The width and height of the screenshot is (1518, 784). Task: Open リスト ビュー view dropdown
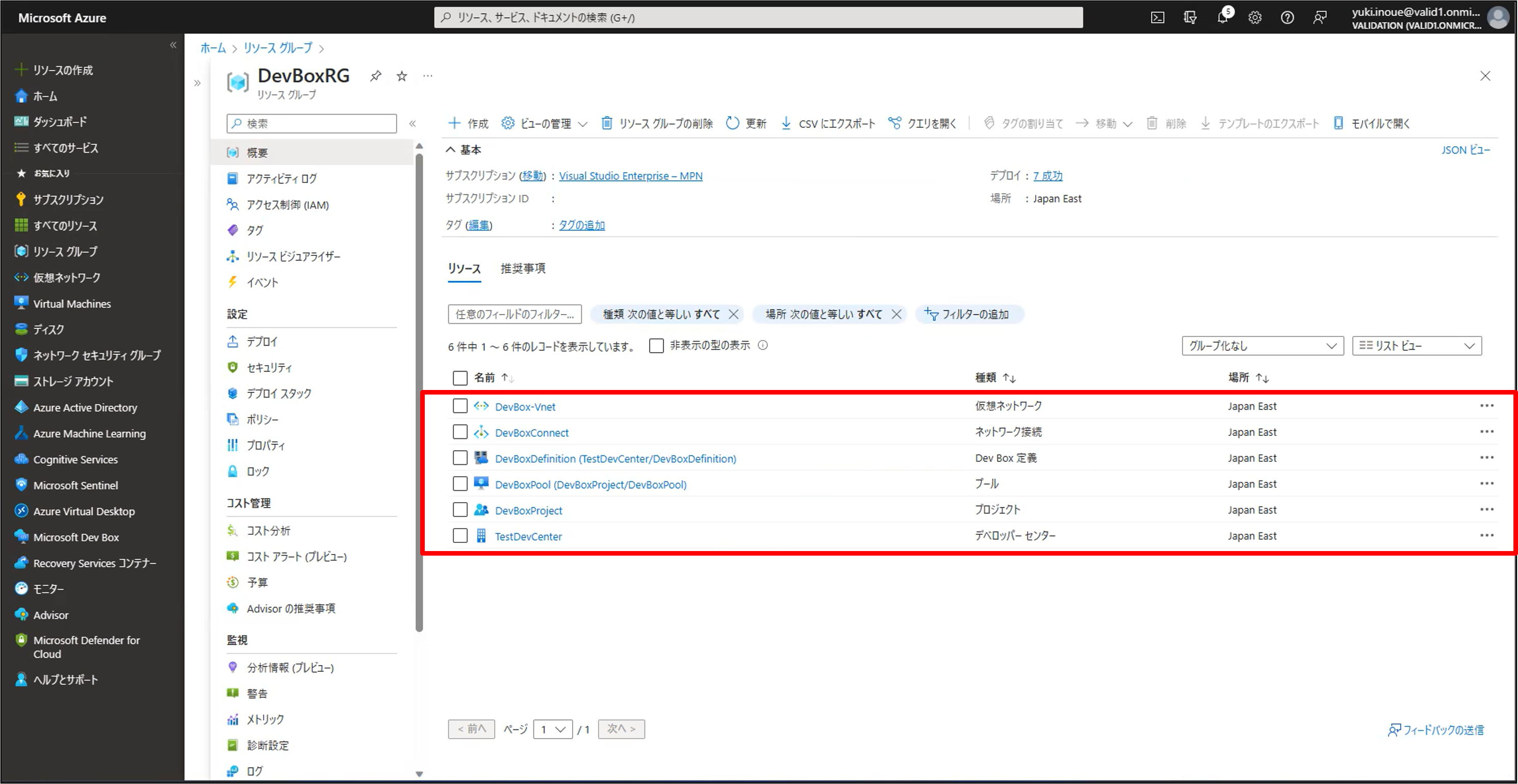click(x=1417, y=346)
